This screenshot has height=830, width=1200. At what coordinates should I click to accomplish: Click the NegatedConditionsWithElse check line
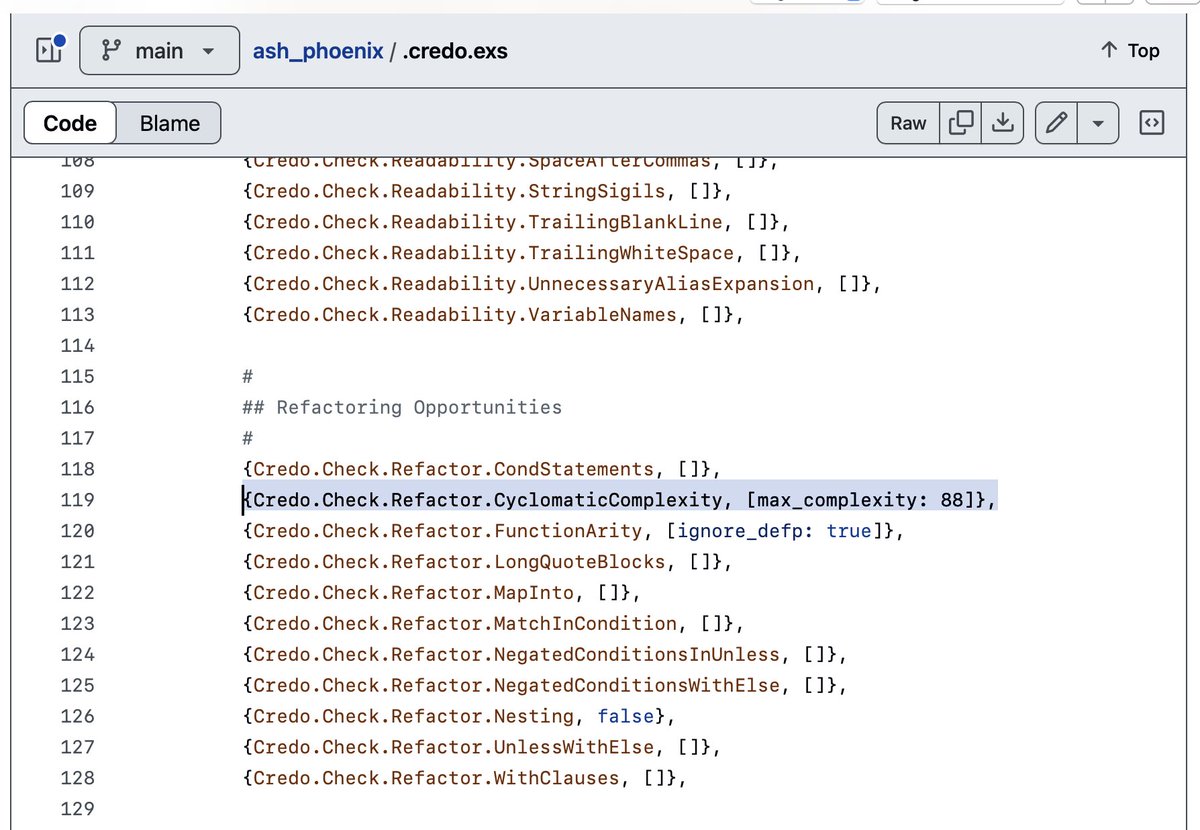[x=545, y=685]
